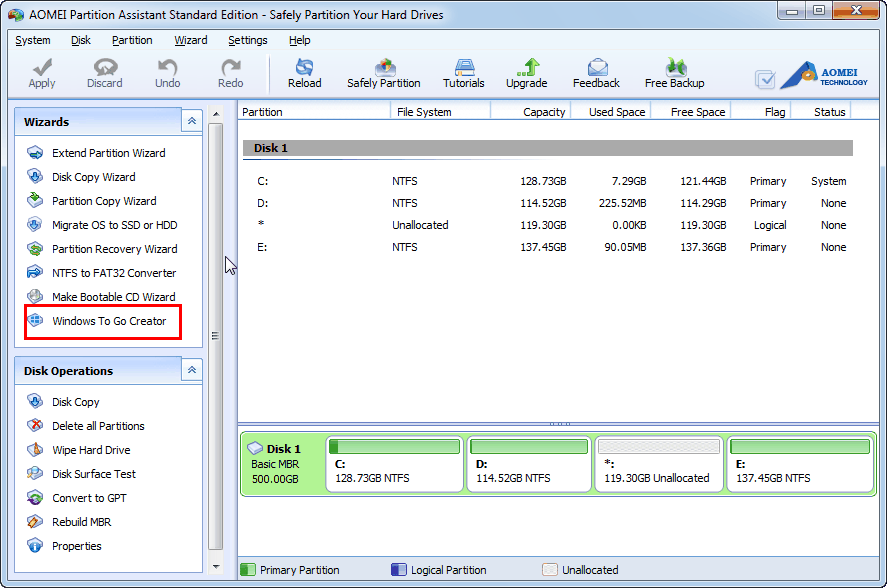Select the Unallocated * partition row
The width and height of the screenshot is (887, 588).
548,225
